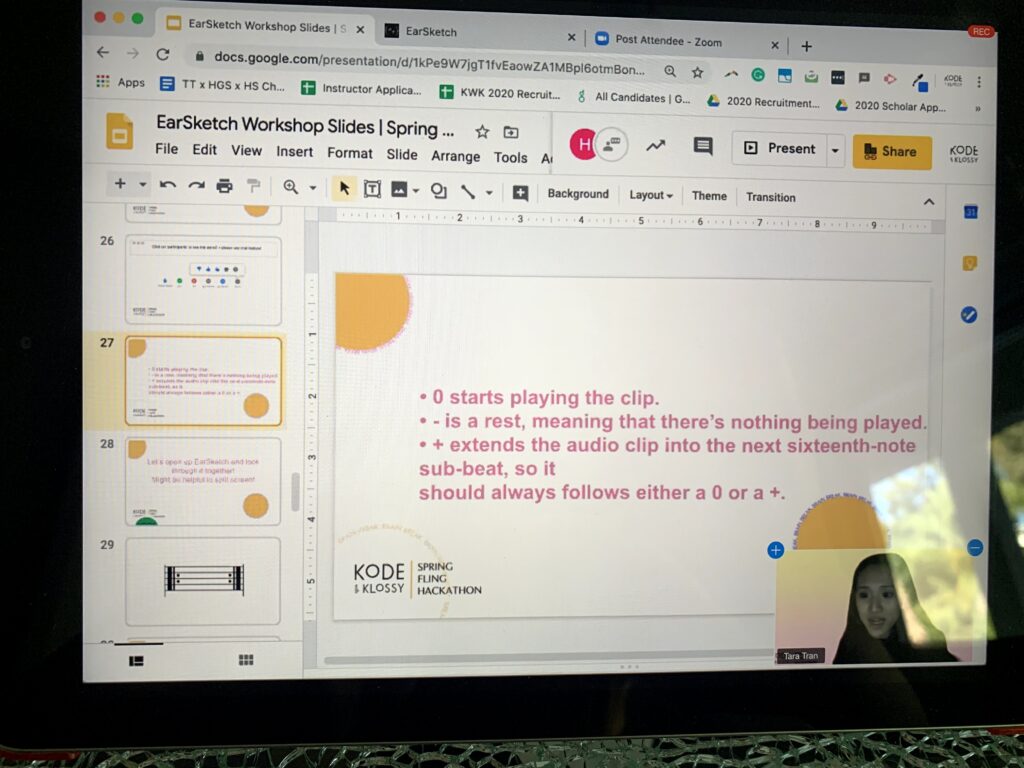Click the yellow Share button
Image resolution: width=1024 pixels, height=768 pixels.
click(891, 152)
